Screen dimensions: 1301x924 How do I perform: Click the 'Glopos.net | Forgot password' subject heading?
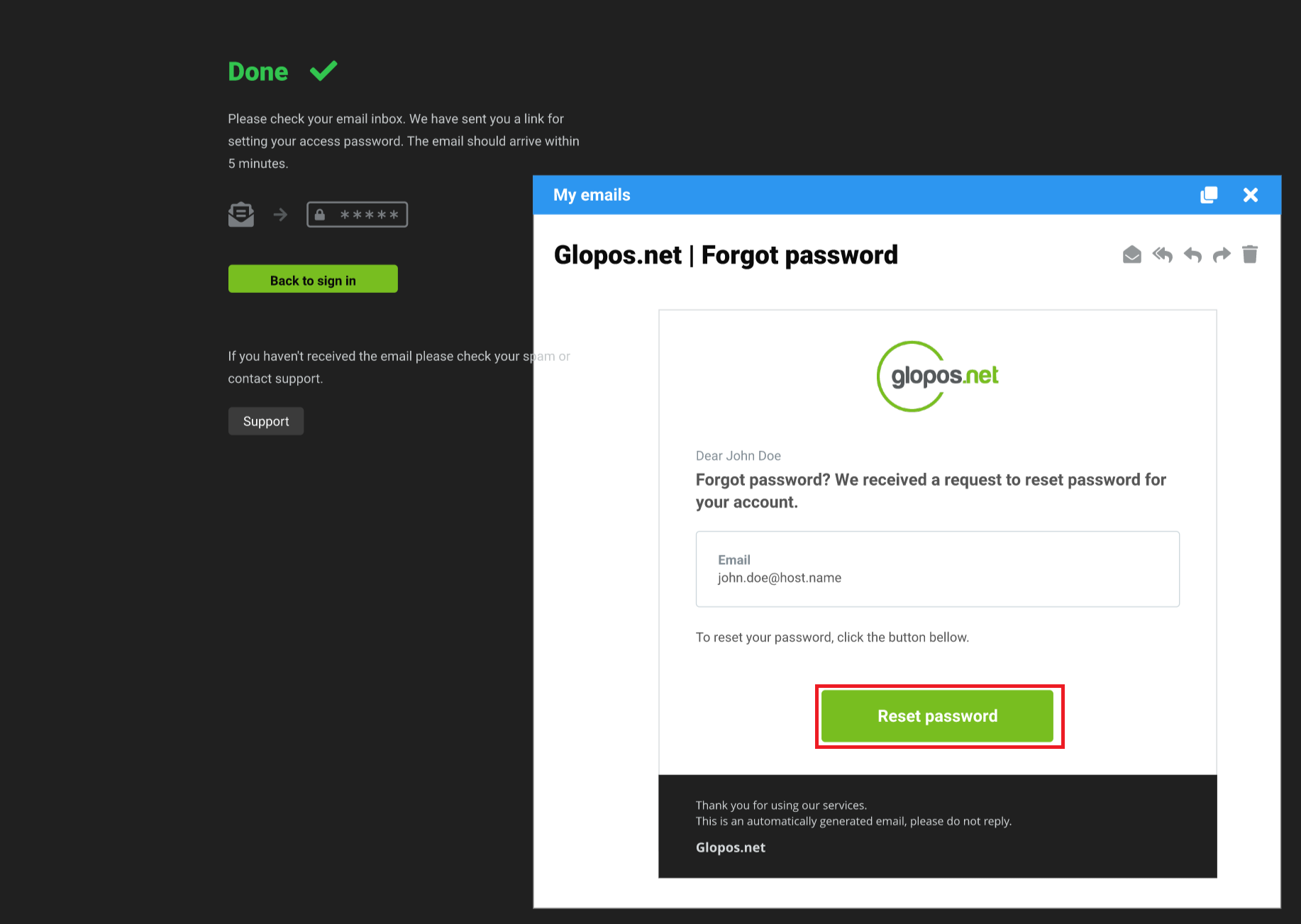click(x=726, y=255)
